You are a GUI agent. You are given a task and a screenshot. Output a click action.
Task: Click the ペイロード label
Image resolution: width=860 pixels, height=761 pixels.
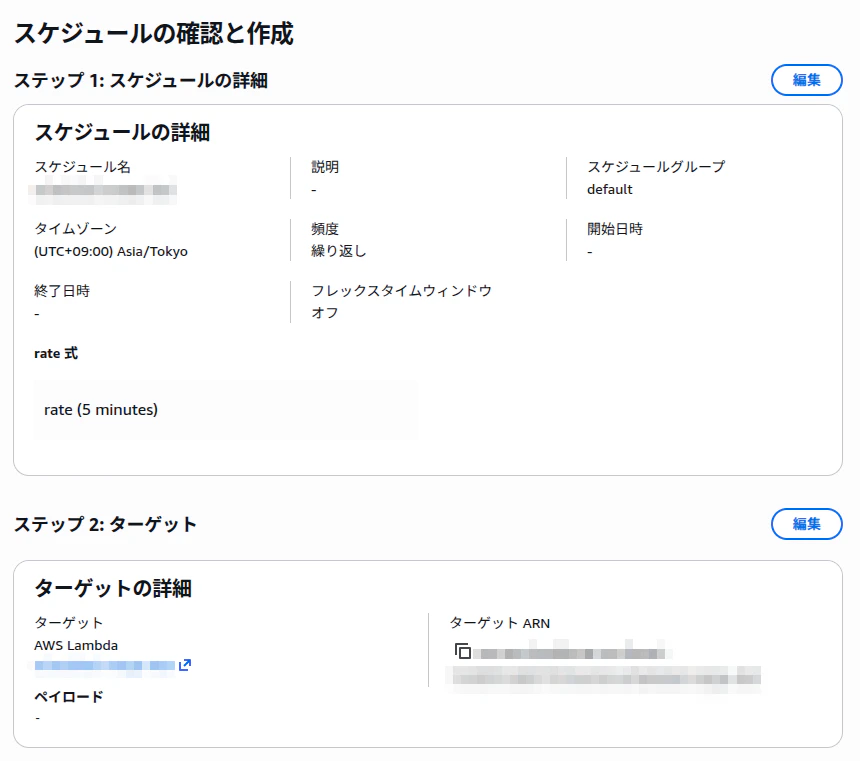(69, 697)
